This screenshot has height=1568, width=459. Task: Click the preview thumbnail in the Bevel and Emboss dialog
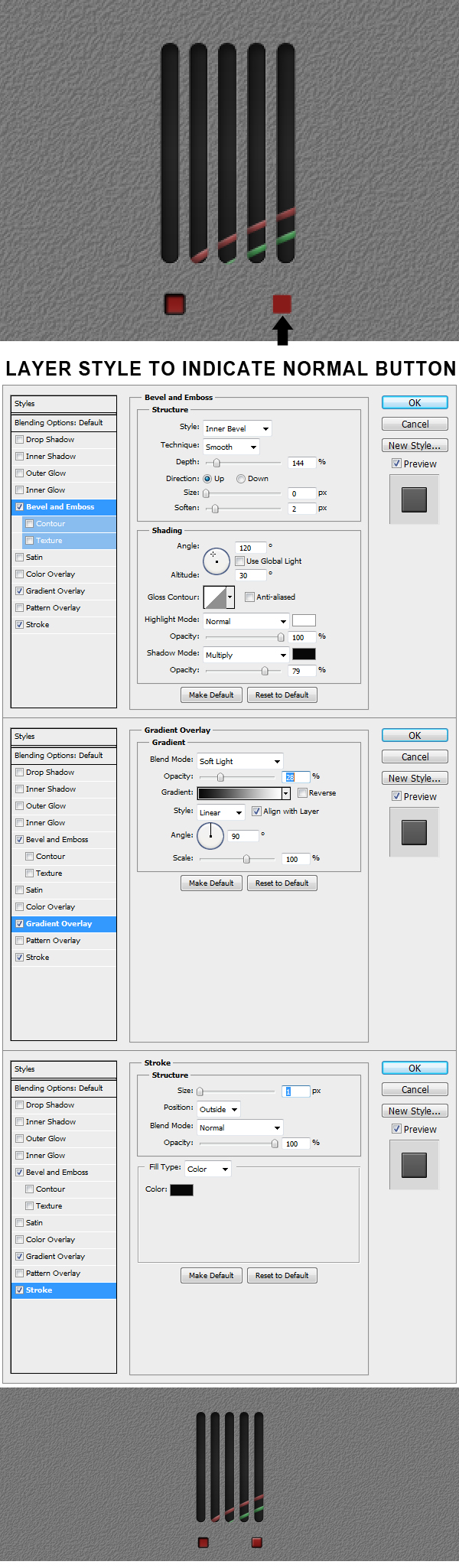(x=414, y=499)
